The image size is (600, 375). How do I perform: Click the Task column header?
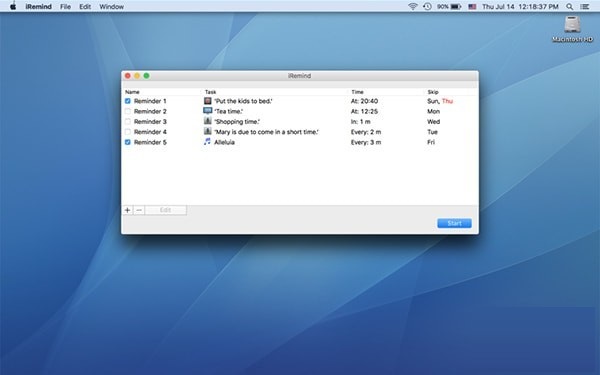click(210, 92)
